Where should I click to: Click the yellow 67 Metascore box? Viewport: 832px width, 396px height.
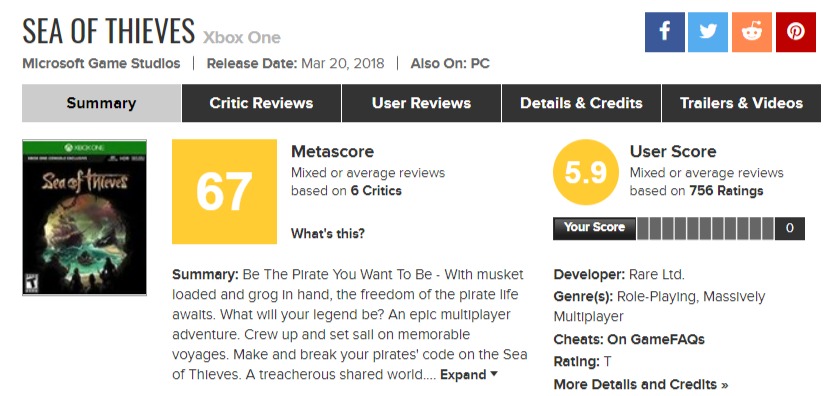pyautogui.click(x=224, y=192)
